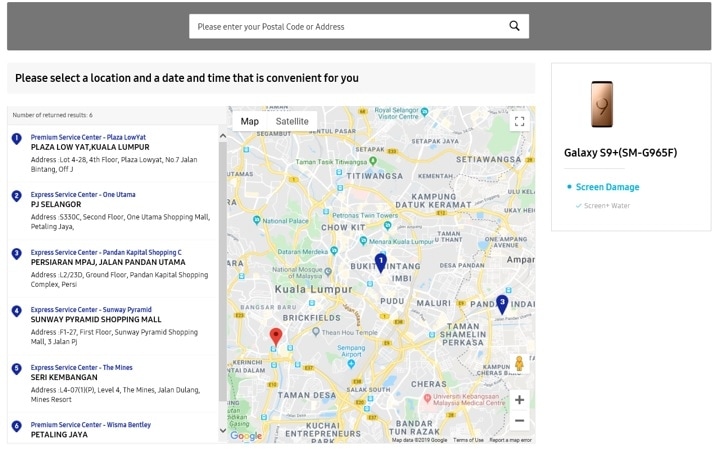Open Express Service Center - The Mines
Viewport: 717px width, 449px height.
81,367
